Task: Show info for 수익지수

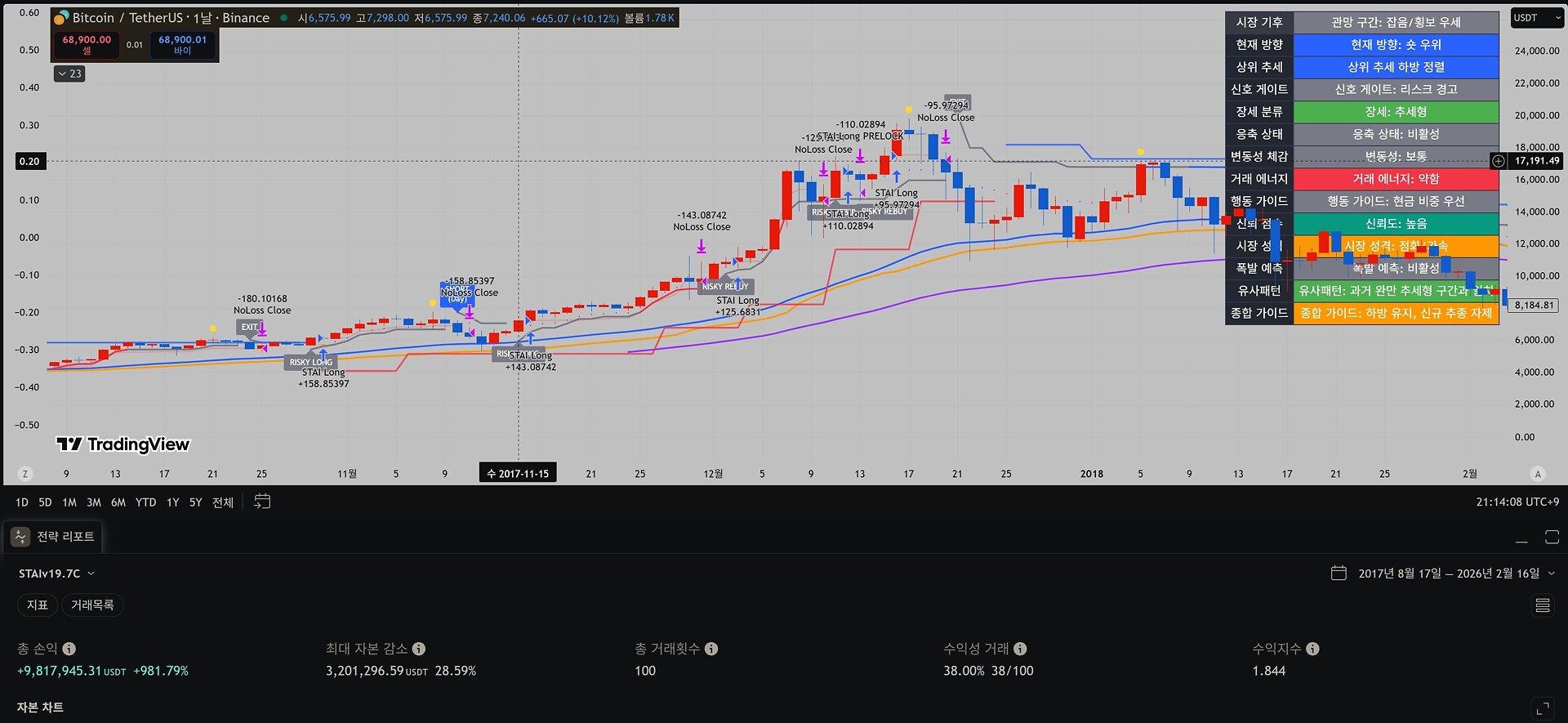Action: click(1312, 649)
